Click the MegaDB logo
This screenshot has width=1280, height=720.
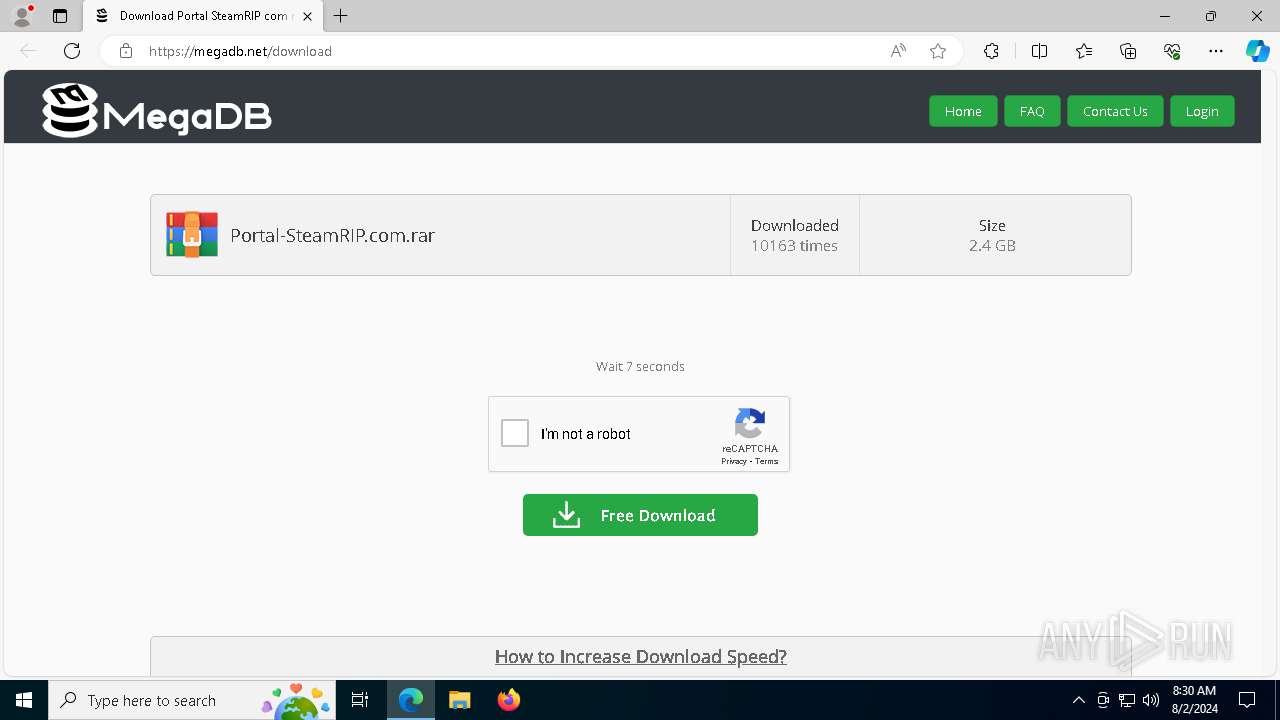tap(157, 110)
